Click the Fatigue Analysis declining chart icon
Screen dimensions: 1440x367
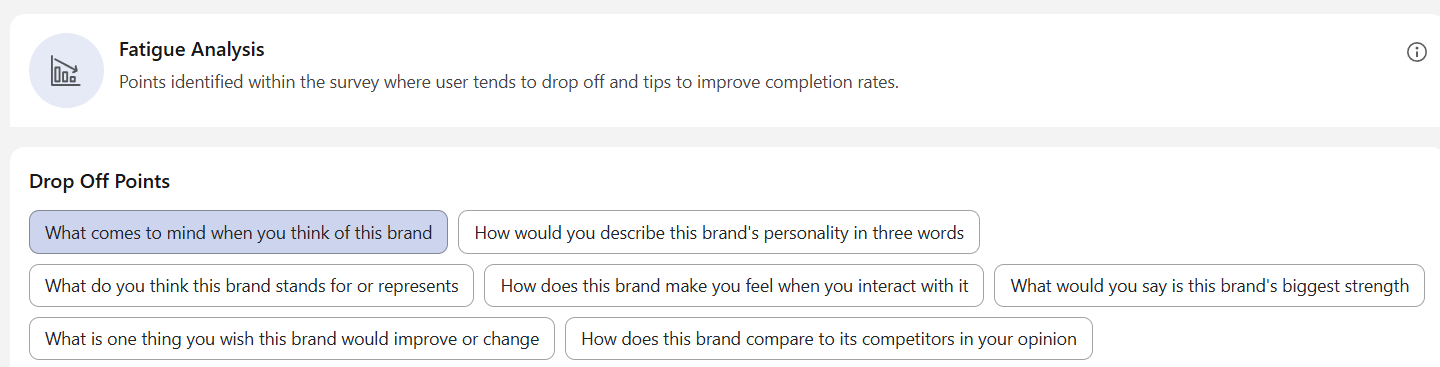[x=66, y=70]
